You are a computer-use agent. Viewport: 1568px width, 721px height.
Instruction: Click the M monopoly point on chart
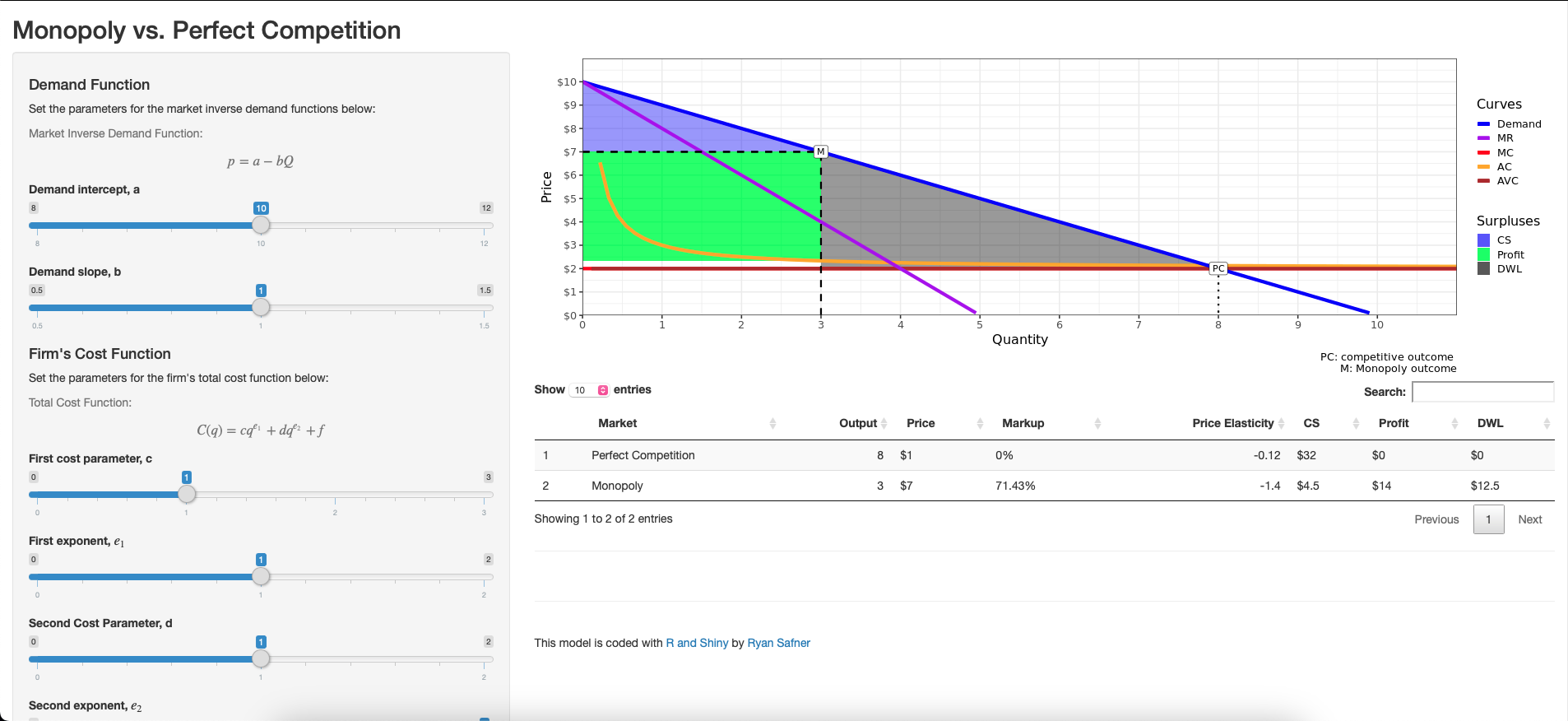pos(820,151)
